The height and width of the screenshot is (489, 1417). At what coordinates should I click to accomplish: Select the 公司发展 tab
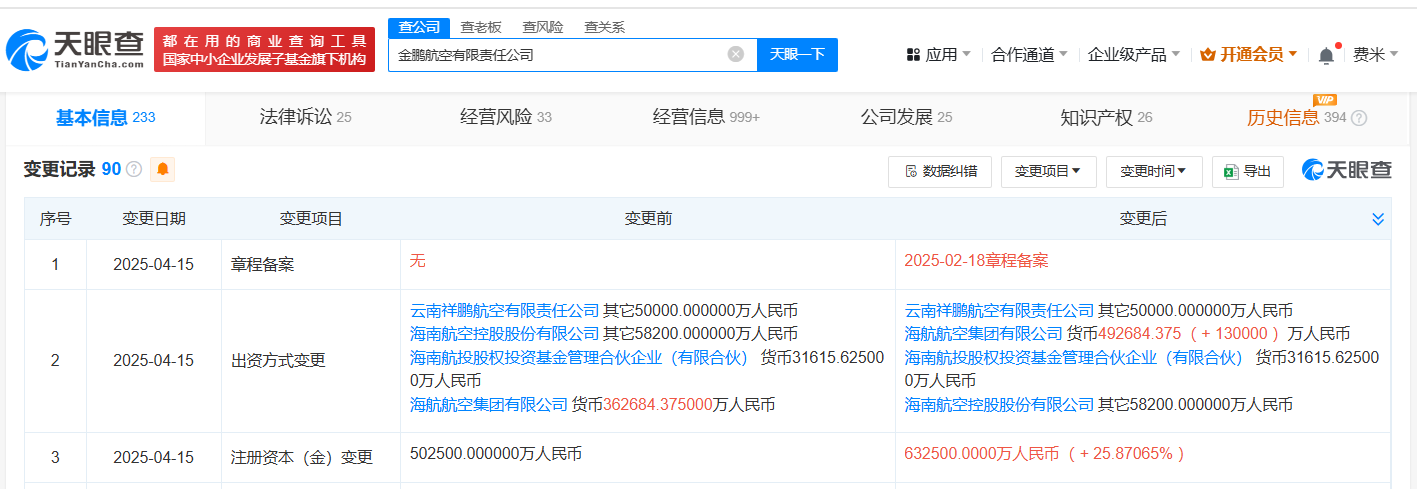tap(906, 118)
